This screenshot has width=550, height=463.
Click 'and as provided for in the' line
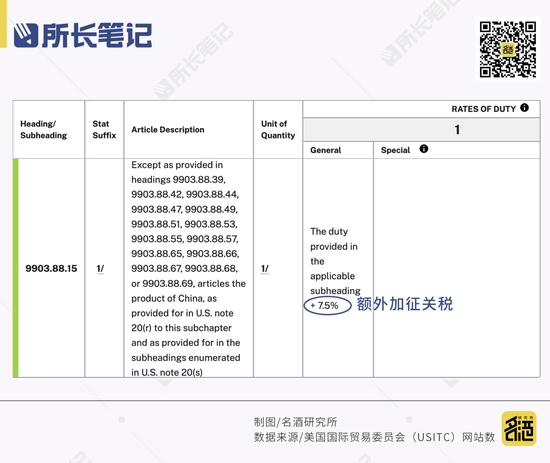[x=186, y=343]
